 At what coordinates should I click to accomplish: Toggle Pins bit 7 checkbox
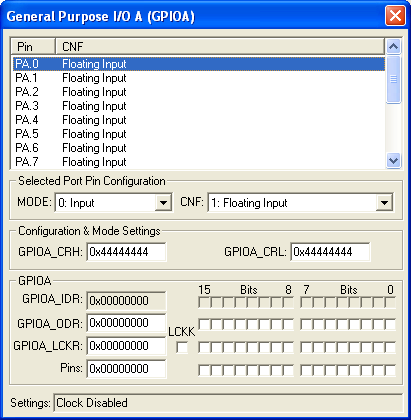[306, 370]
